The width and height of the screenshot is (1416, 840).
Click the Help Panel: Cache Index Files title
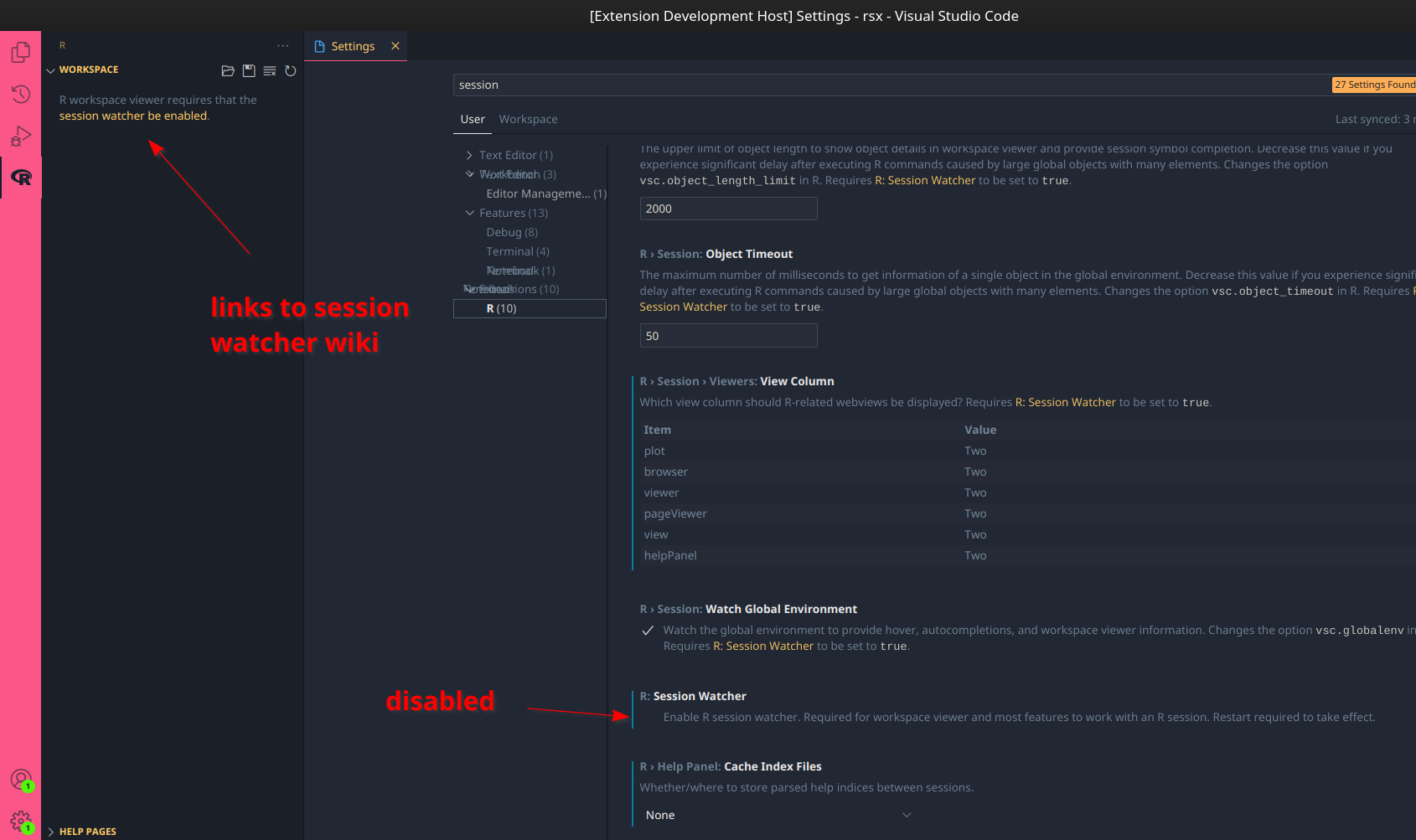coord(731,766)
